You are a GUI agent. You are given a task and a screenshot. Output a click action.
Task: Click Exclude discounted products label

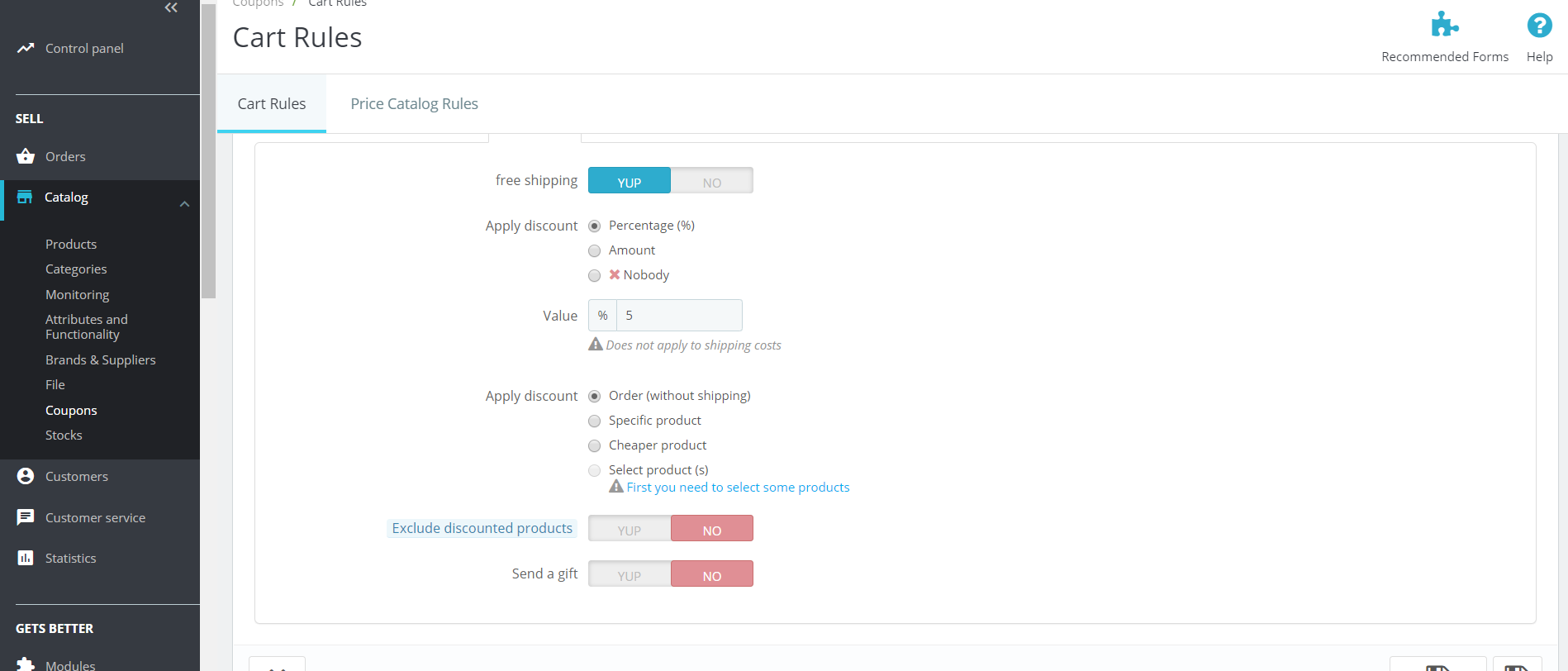482,528
